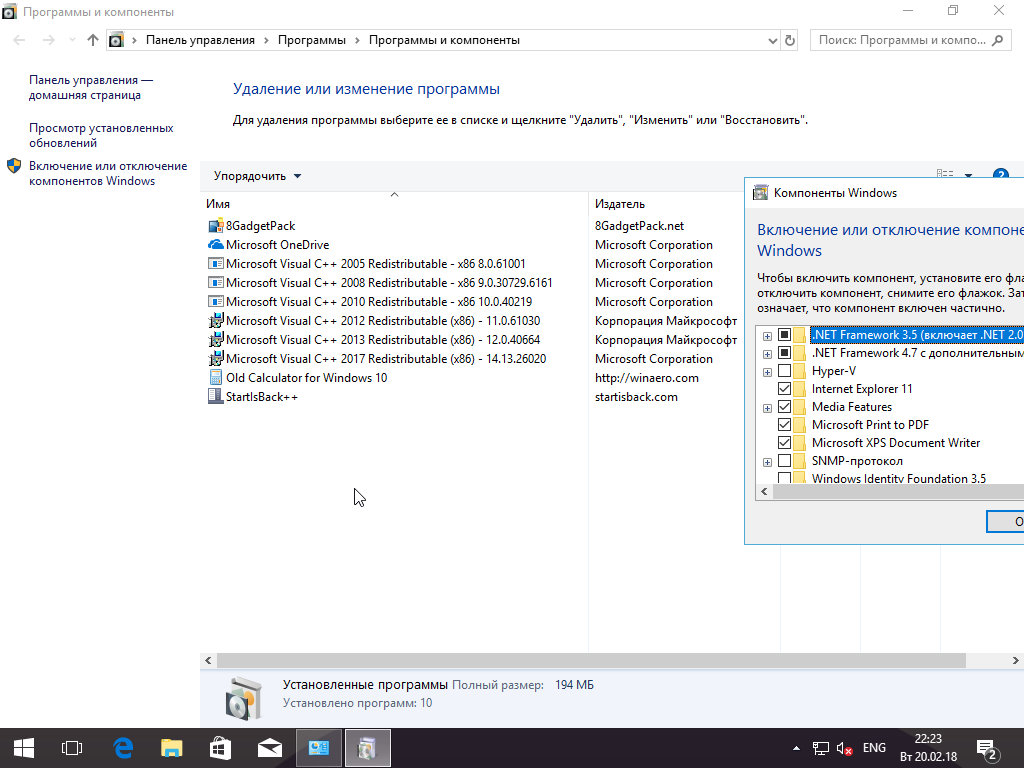1024x768 pixels.
Task: Click the 8GadgetPack program icon
Action: click(216, 226)
